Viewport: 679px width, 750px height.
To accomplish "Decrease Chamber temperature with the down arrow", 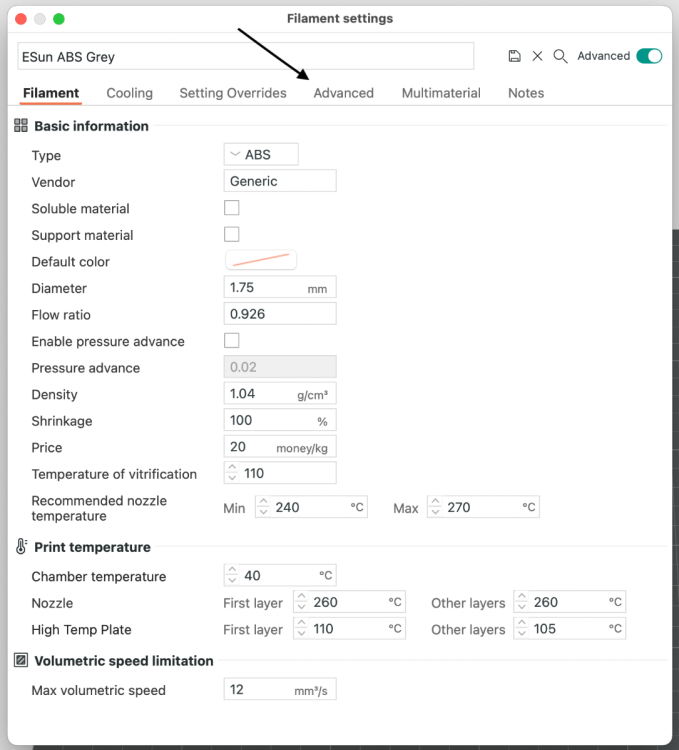I will pos(232,580).
